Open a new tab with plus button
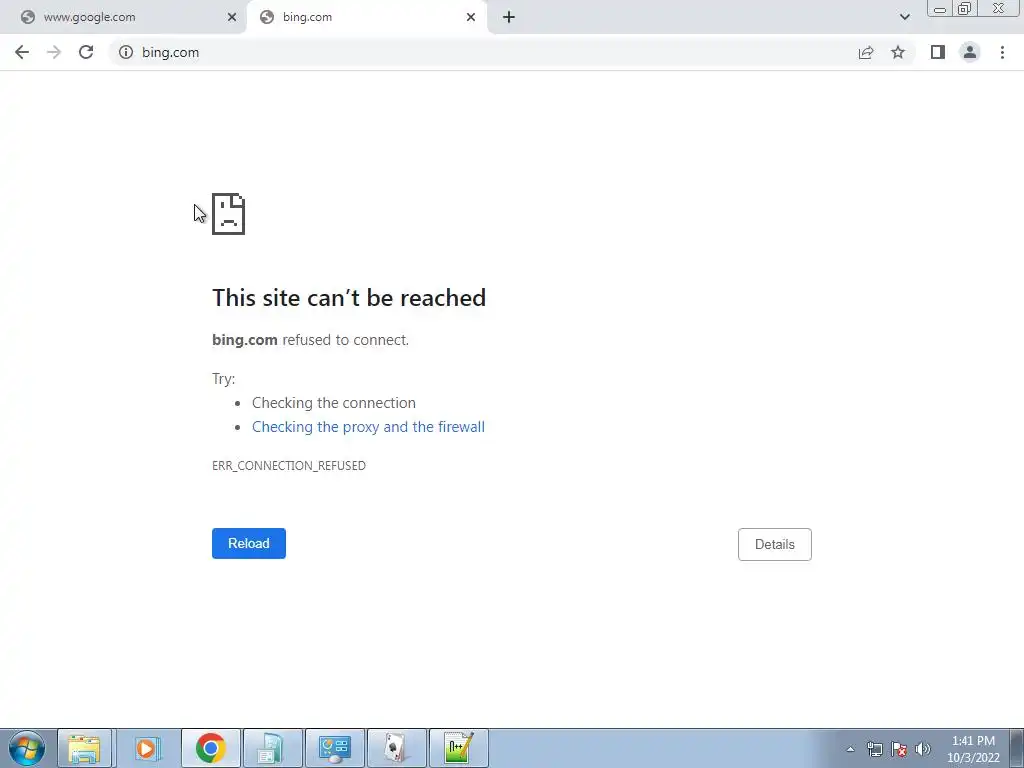The height and width of the screenshot is (768, 1024). 509,17
